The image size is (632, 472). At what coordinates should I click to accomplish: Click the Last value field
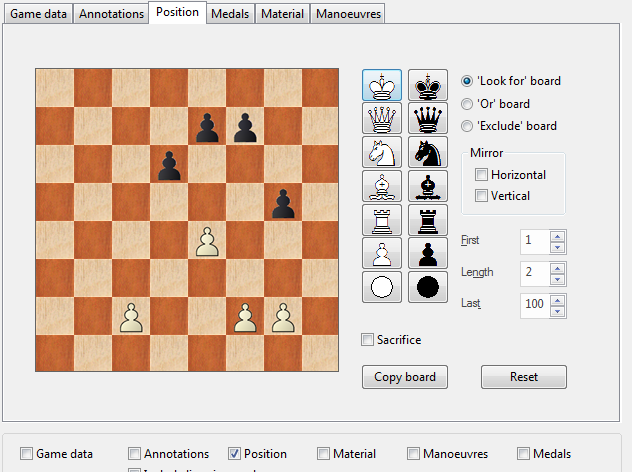point(535,306)
